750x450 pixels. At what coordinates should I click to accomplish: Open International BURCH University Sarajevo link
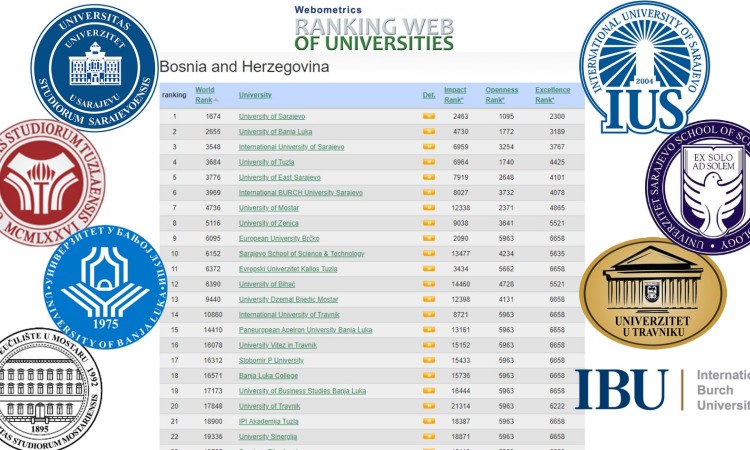[x=300, y=193]
